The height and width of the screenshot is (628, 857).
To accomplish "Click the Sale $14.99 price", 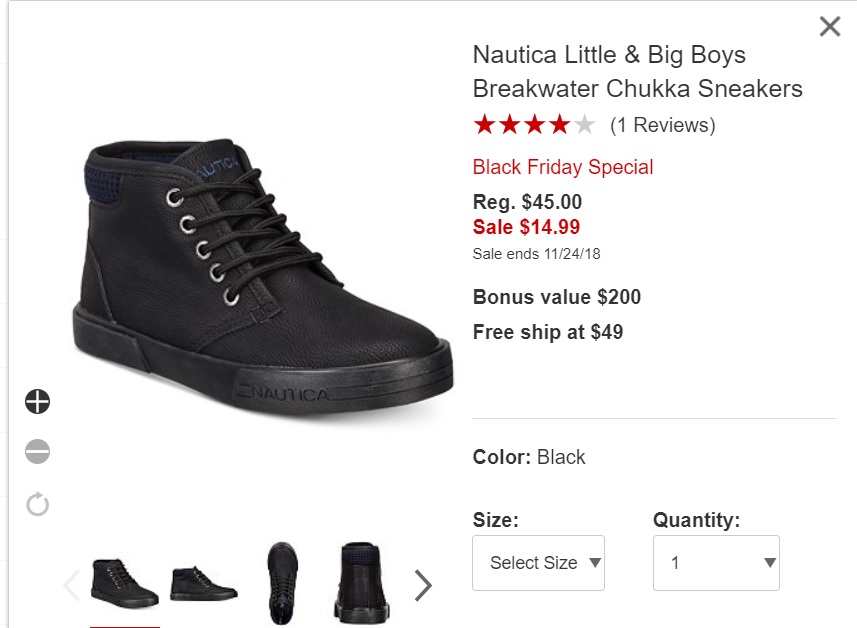I will click(526, 227).
